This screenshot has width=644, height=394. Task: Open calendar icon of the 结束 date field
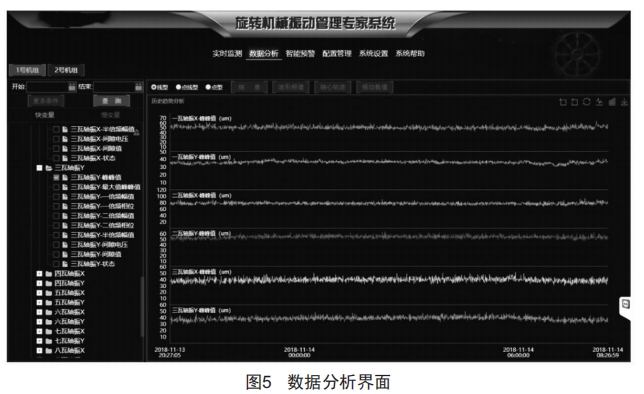tap(138, 87)
